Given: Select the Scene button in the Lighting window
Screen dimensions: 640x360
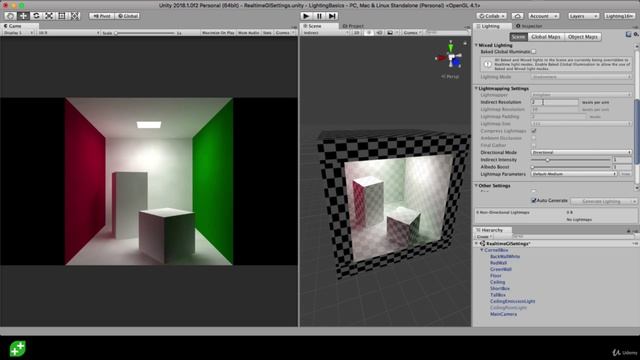Looking at the screenshot, I should (x=518, y=37).
